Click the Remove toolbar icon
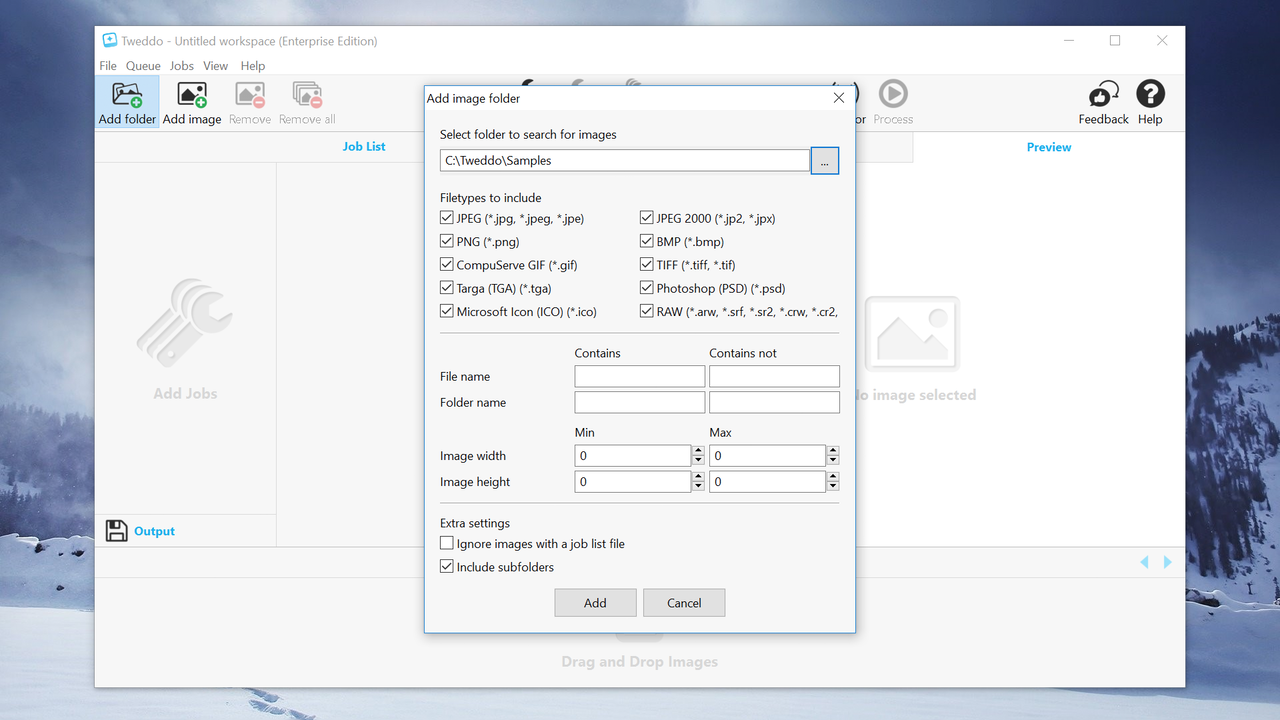 point(250,95)
